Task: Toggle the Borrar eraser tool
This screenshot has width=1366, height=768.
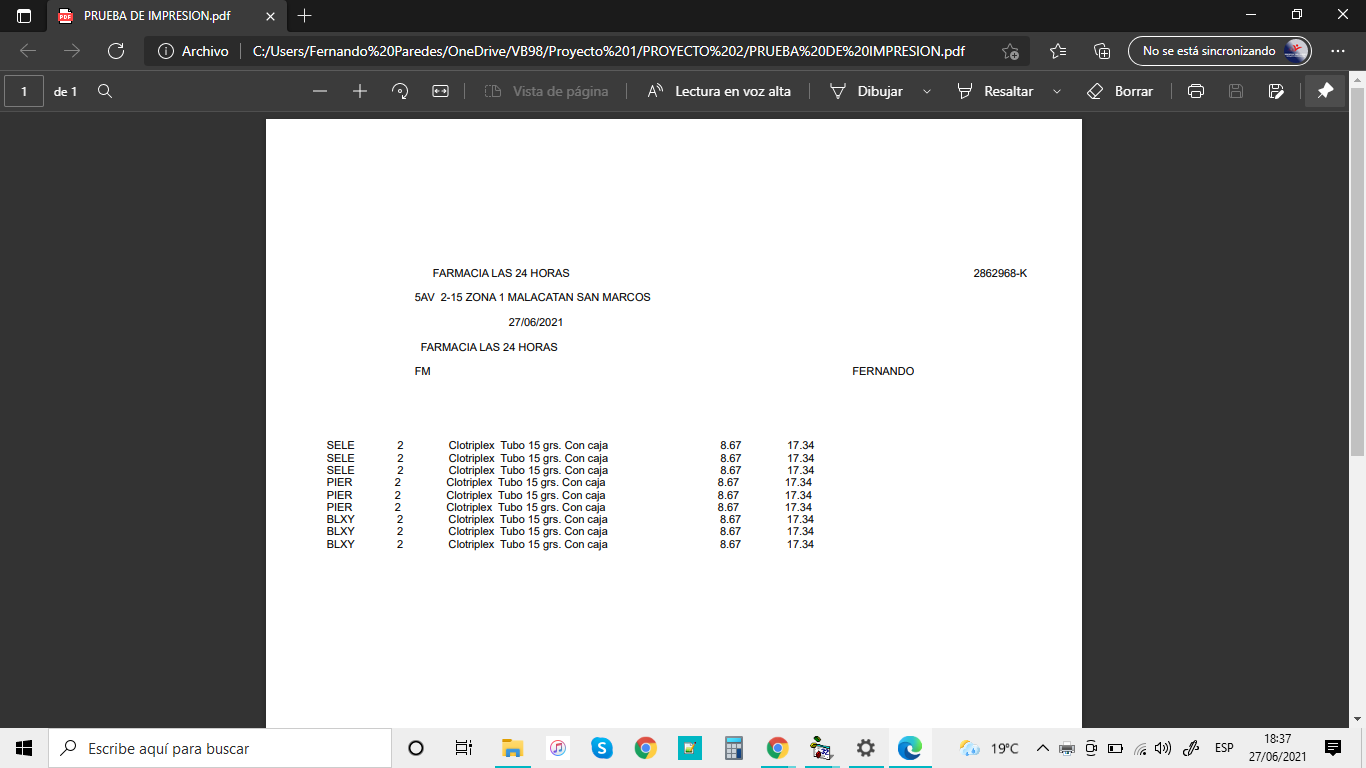Action: (x=1120, y=91)
